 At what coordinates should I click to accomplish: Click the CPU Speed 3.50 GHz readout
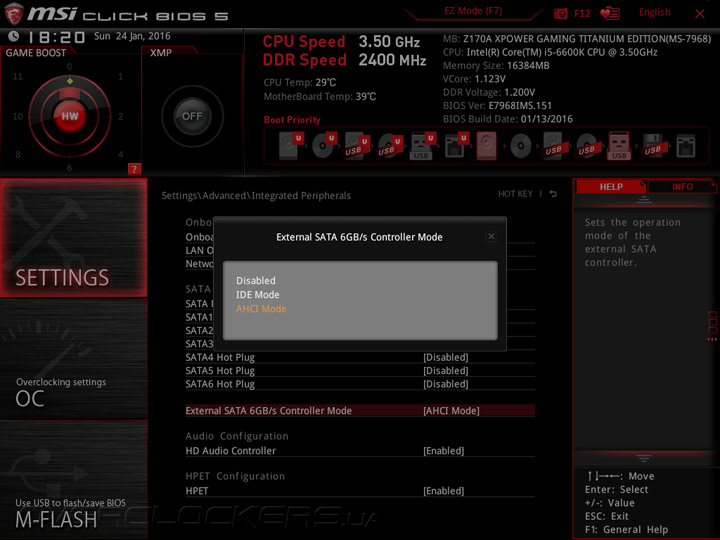coord(341,42)
